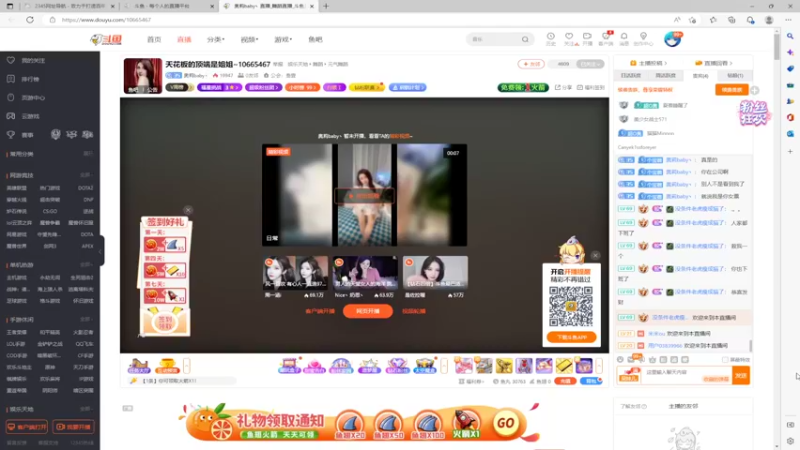Open the yellow diamond fans badge

pos(366,87)
